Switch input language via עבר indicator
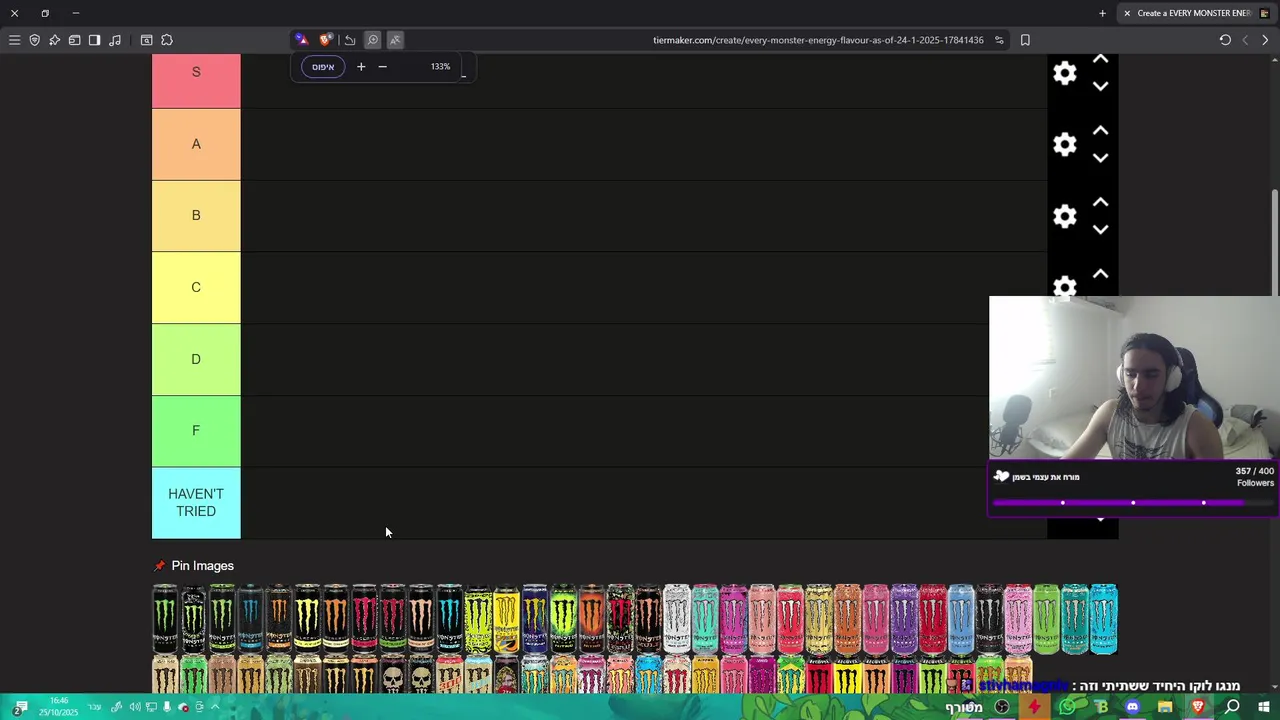The image size is (1280, 720). 95,707
